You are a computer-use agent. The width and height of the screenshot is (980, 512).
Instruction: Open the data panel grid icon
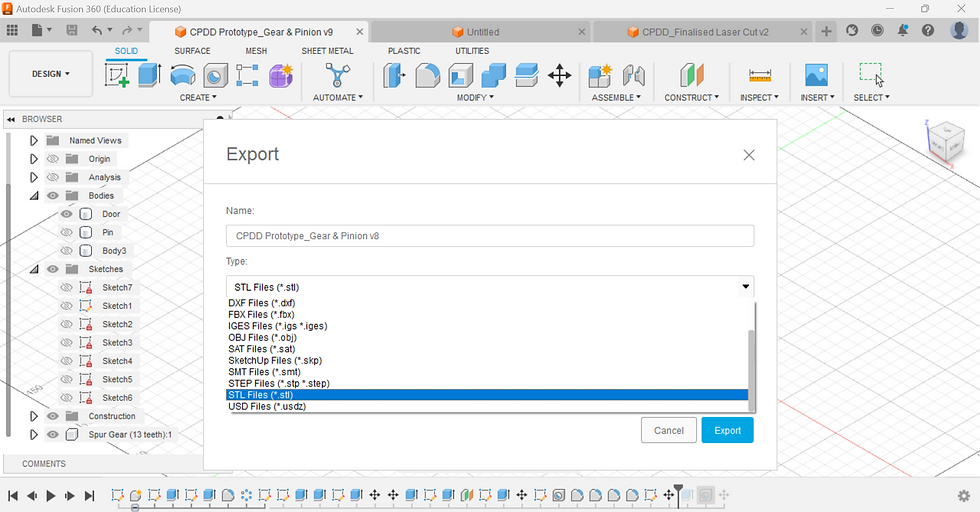[x=12, y=30]
